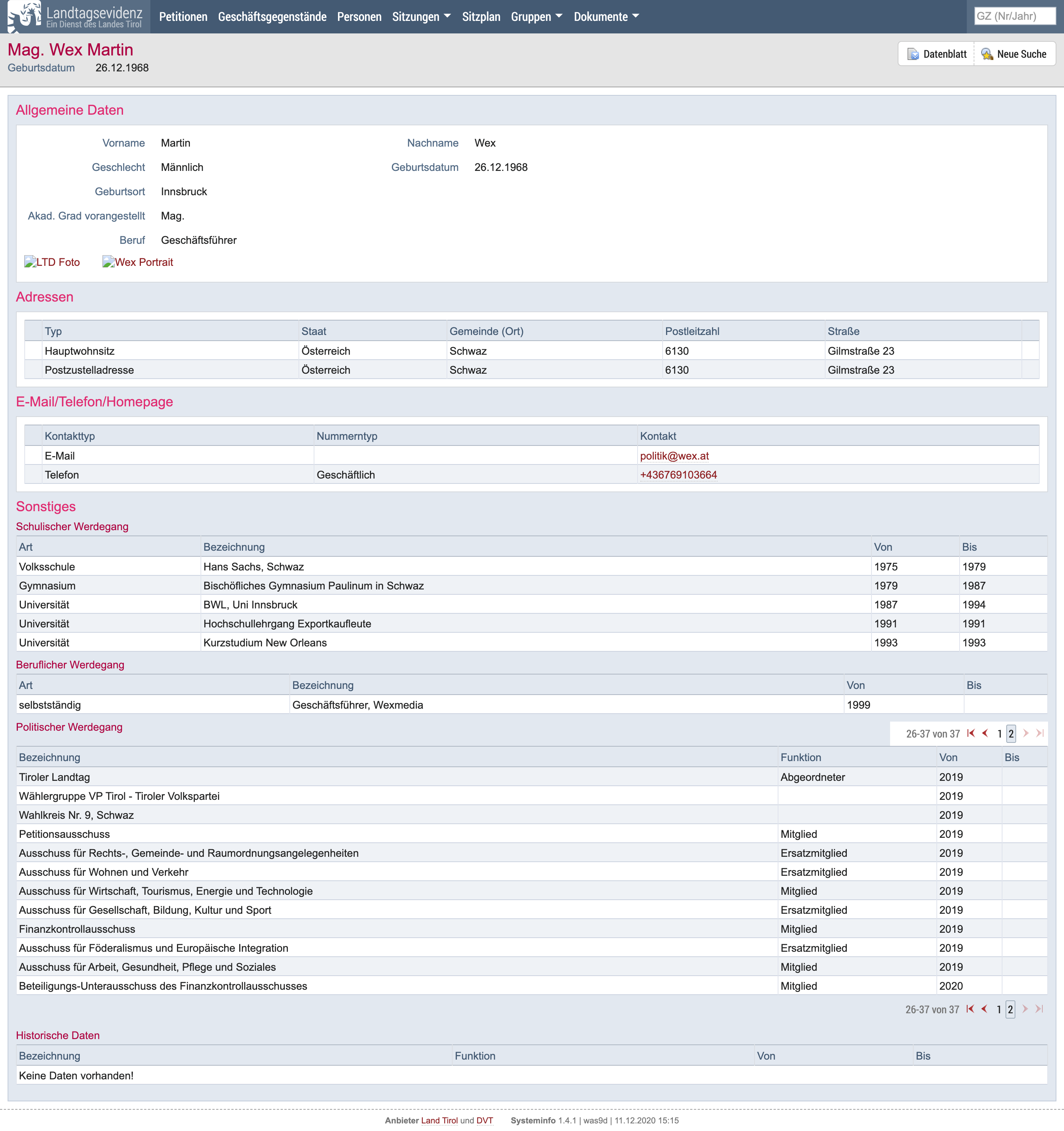Select page 2 in top pager
This screenshot has height=1131, width=1064.
(x=1011, y=734)
